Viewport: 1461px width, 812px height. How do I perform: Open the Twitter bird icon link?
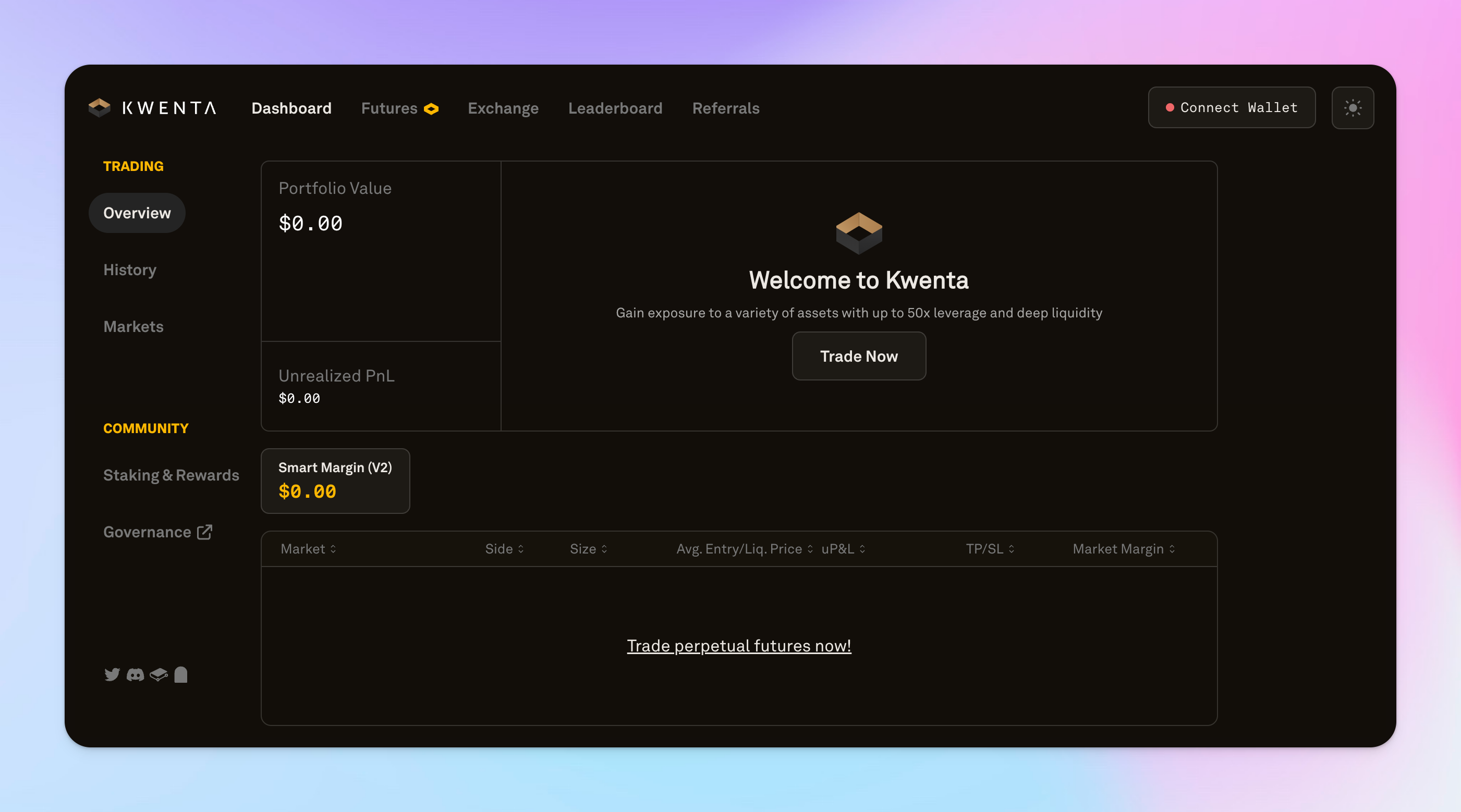[112, 674]
